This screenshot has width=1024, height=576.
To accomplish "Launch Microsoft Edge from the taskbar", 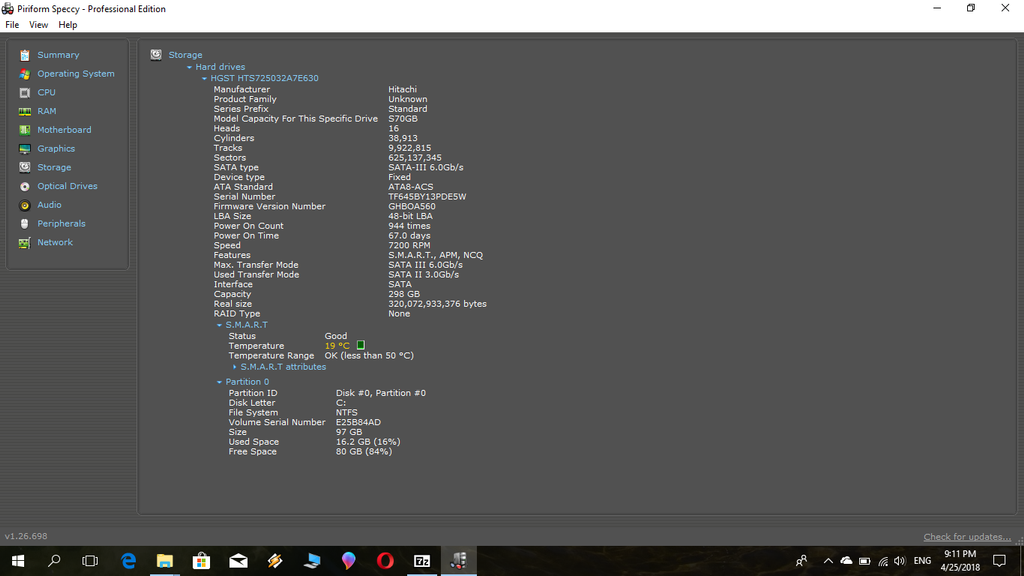I will 129,560.
